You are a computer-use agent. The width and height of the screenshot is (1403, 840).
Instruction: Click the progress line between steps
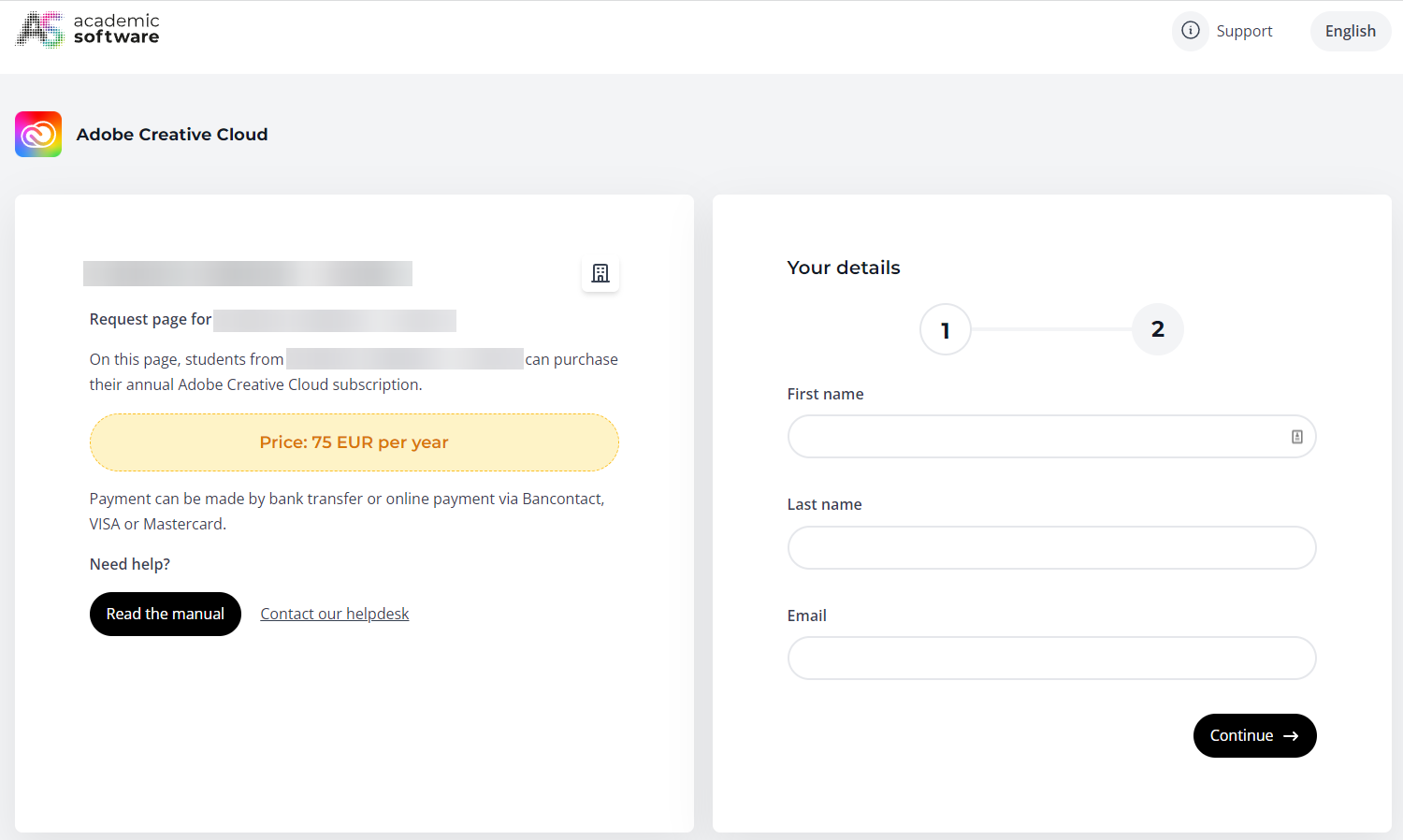[x=1051, y=329]
